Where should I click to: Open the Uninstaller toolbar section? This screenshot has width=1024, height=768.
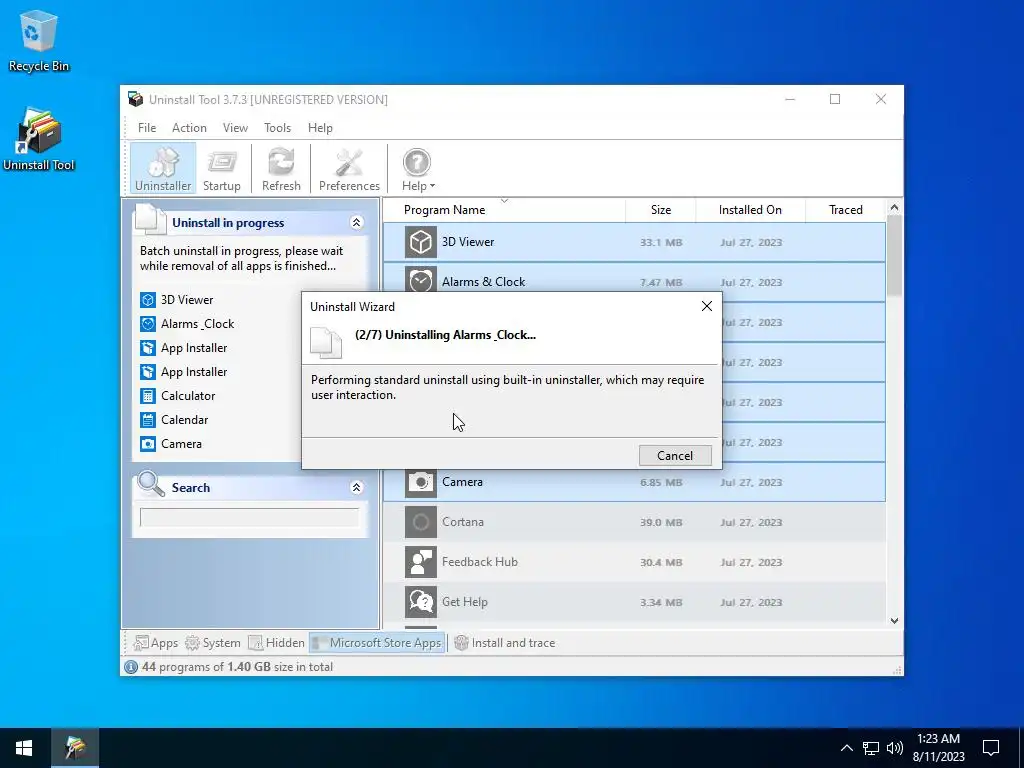pyautogui.click(x=163, y=169)
